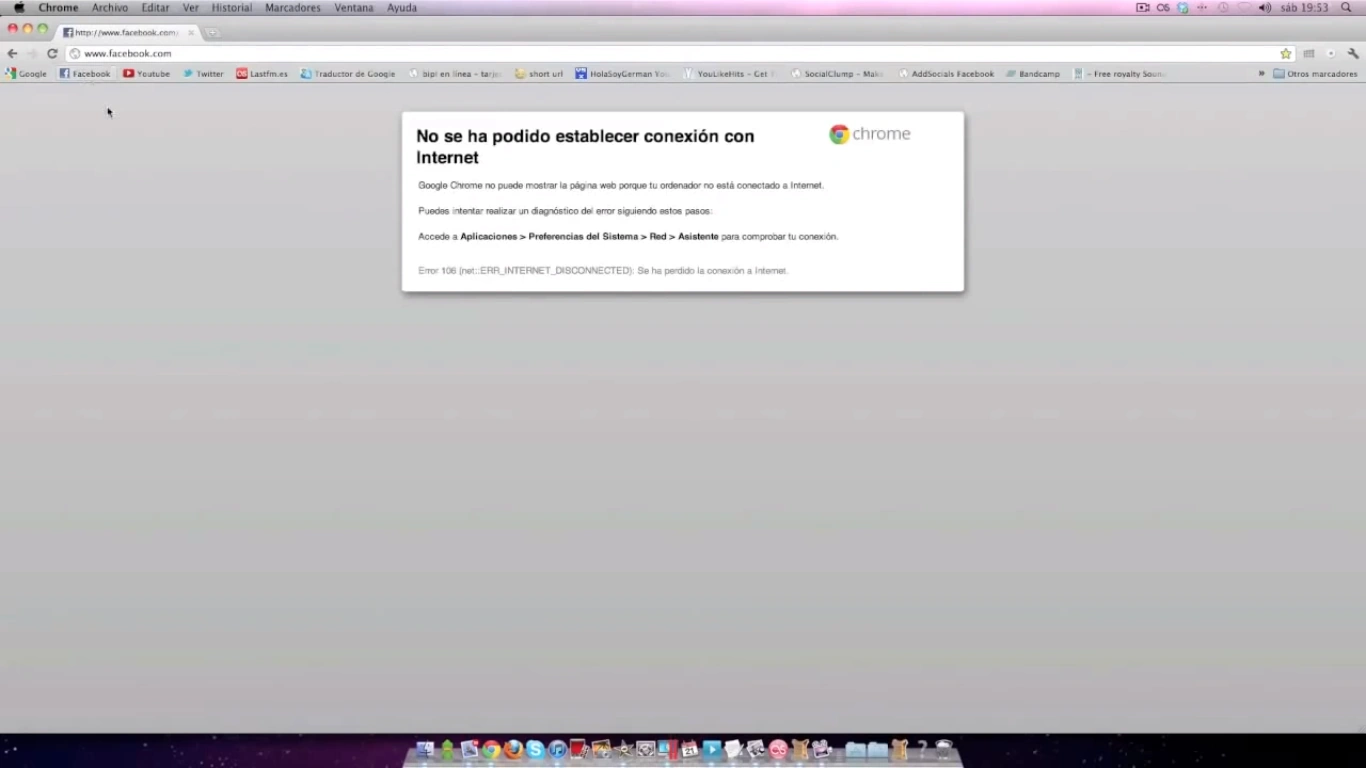Launch Skype from the dock
1366x768 pixels.
tap(535, 749)
